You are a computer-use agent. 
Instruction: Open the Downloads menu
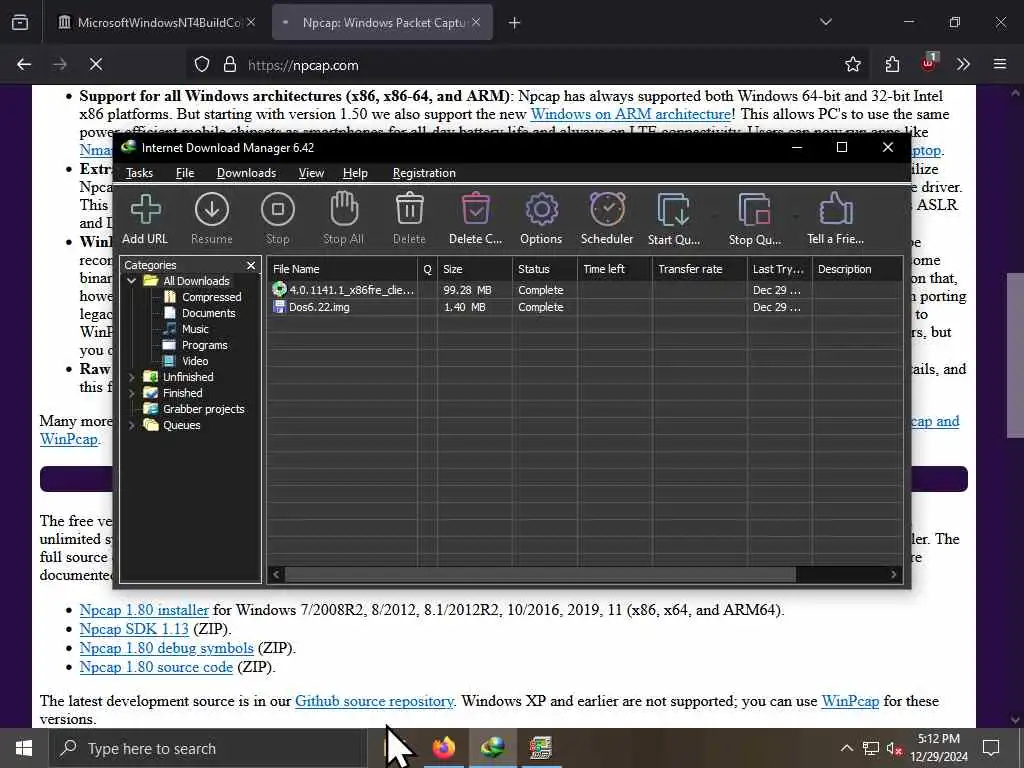(x=246, y=173)
